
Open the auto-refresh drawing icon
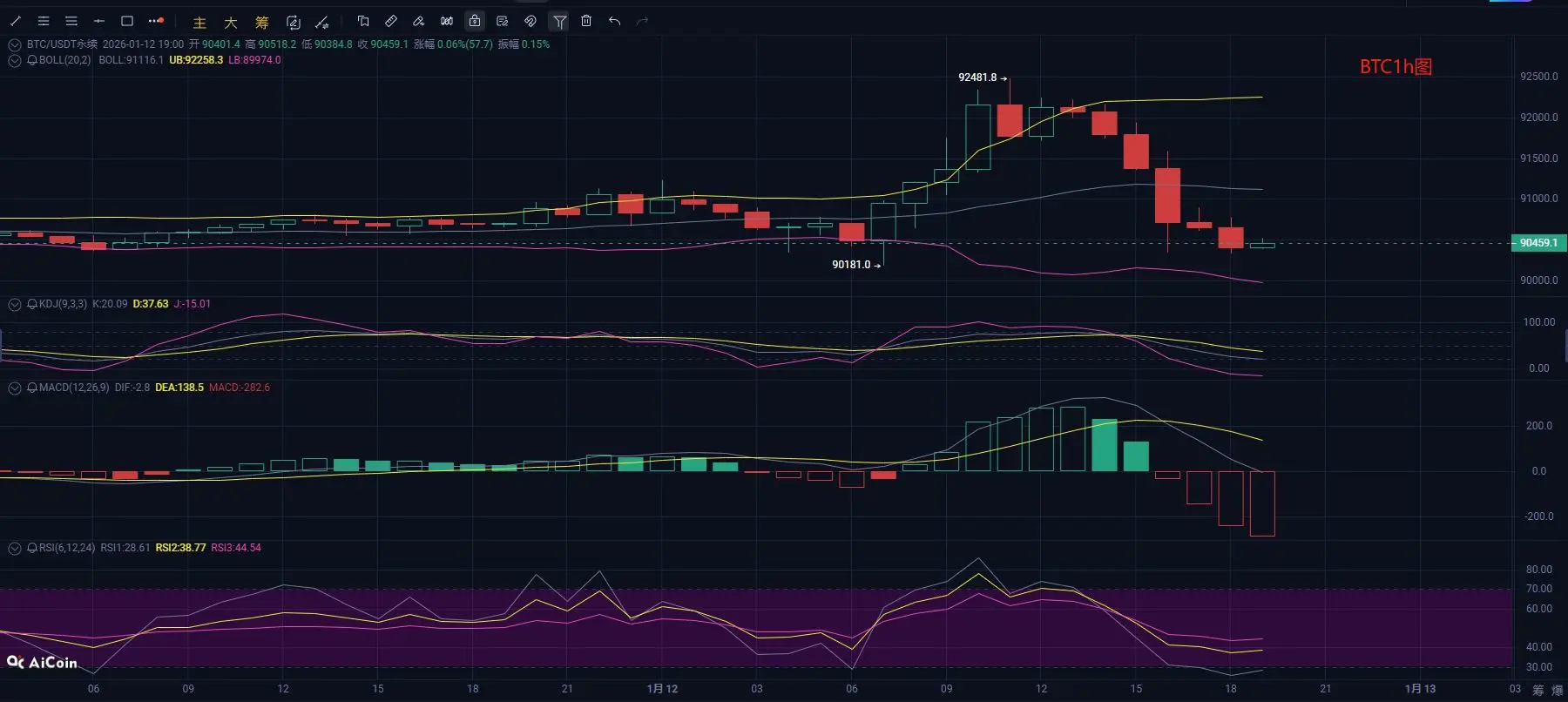coord(294,23)
